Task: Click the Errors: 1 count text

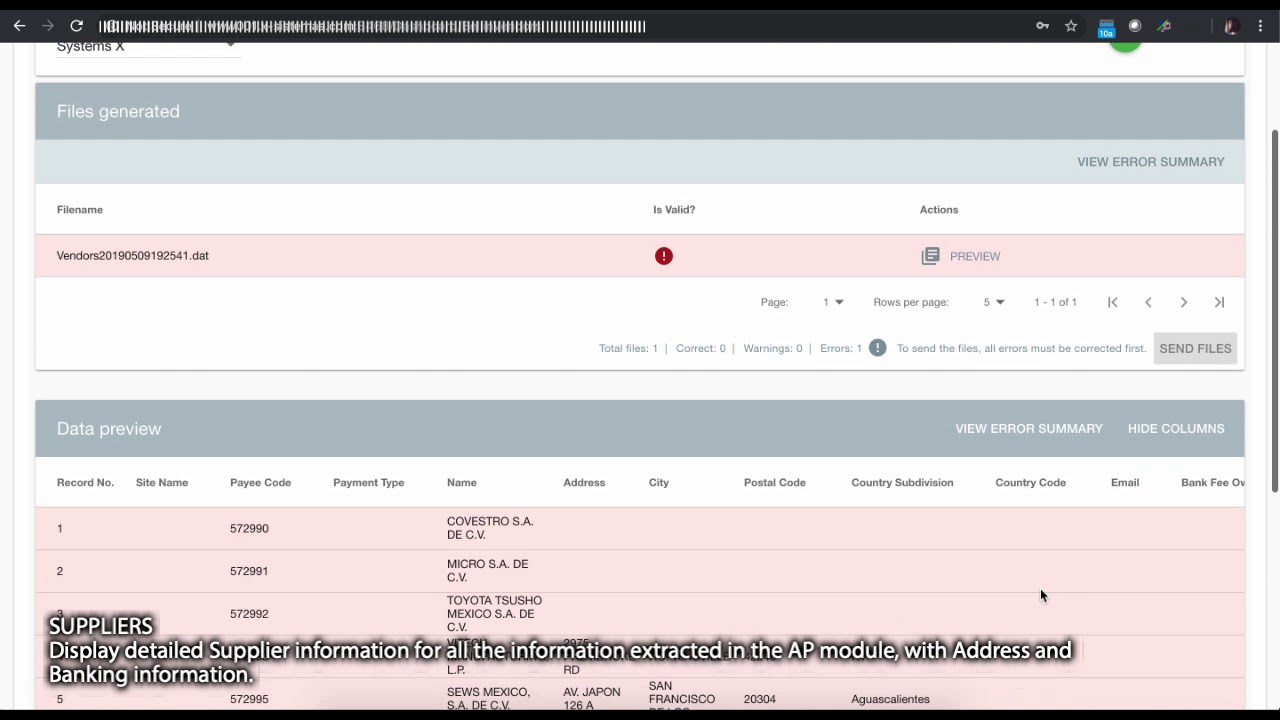Action: pos(841,349)
